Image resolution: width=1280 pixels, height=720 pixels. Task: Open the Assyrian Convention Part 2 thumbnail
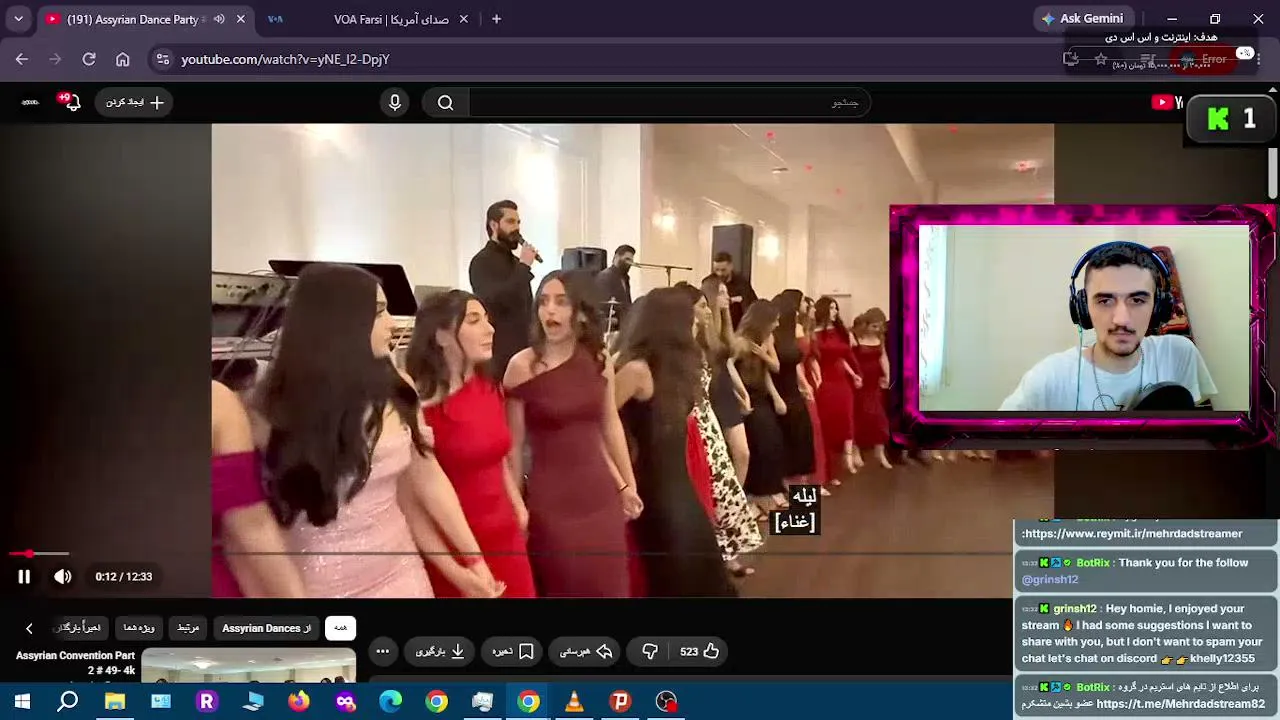249,666
